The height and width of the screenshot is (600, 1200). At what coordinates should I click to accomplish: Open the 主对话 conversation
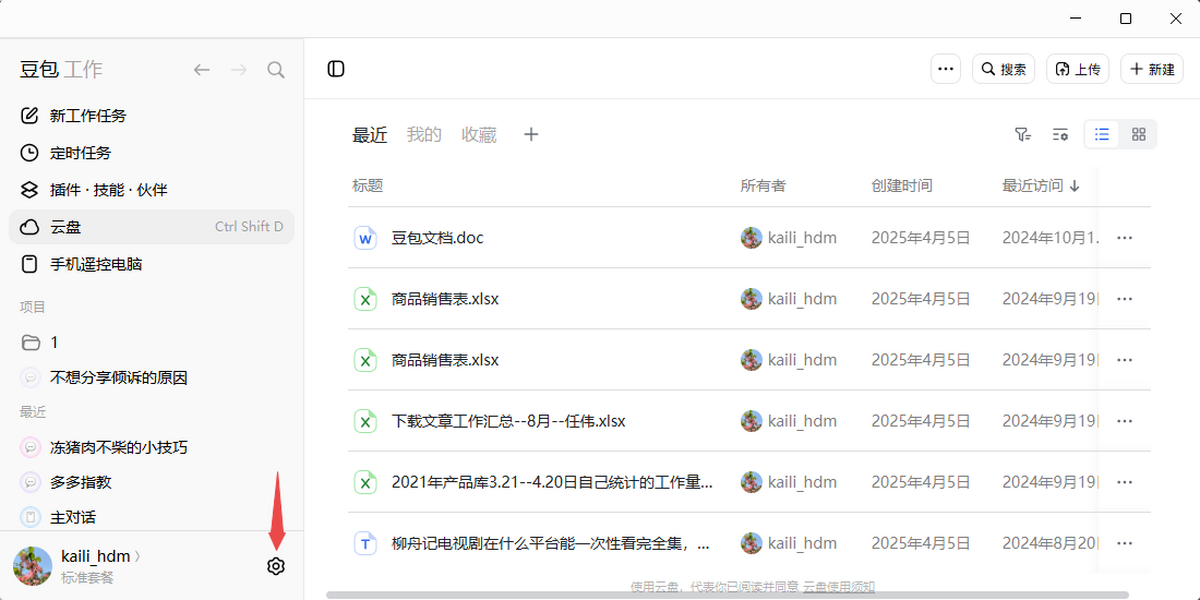(x=152, y=517)
